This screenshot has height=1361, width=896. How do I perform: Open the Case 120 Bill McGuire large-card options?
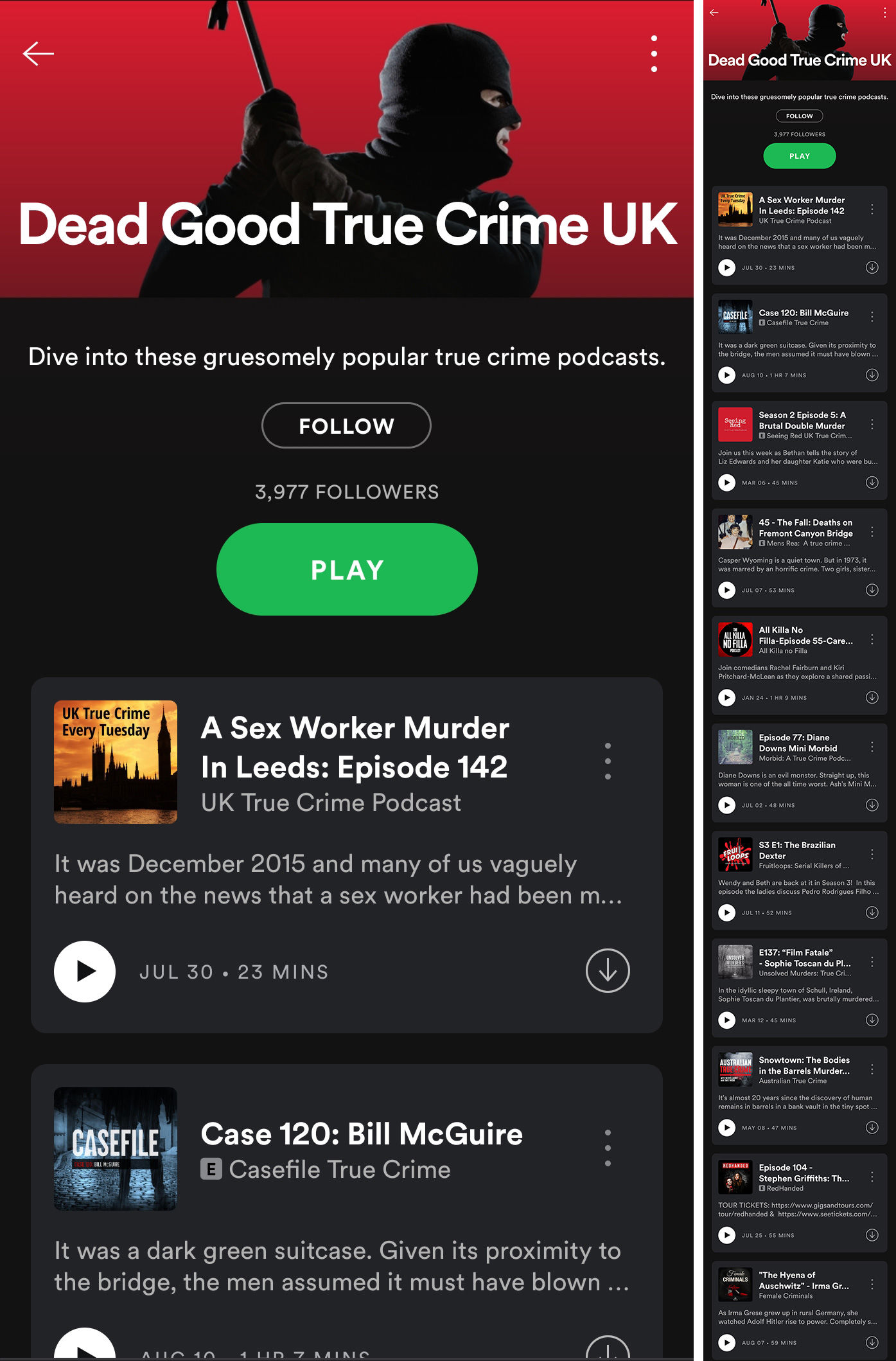pos(608,1148)
